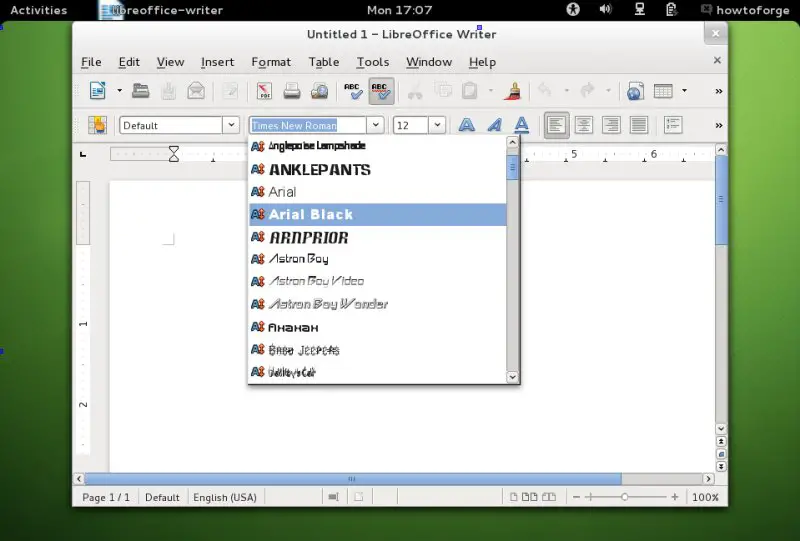
Task: Toggle Align Left
Action: coord(556,125)
